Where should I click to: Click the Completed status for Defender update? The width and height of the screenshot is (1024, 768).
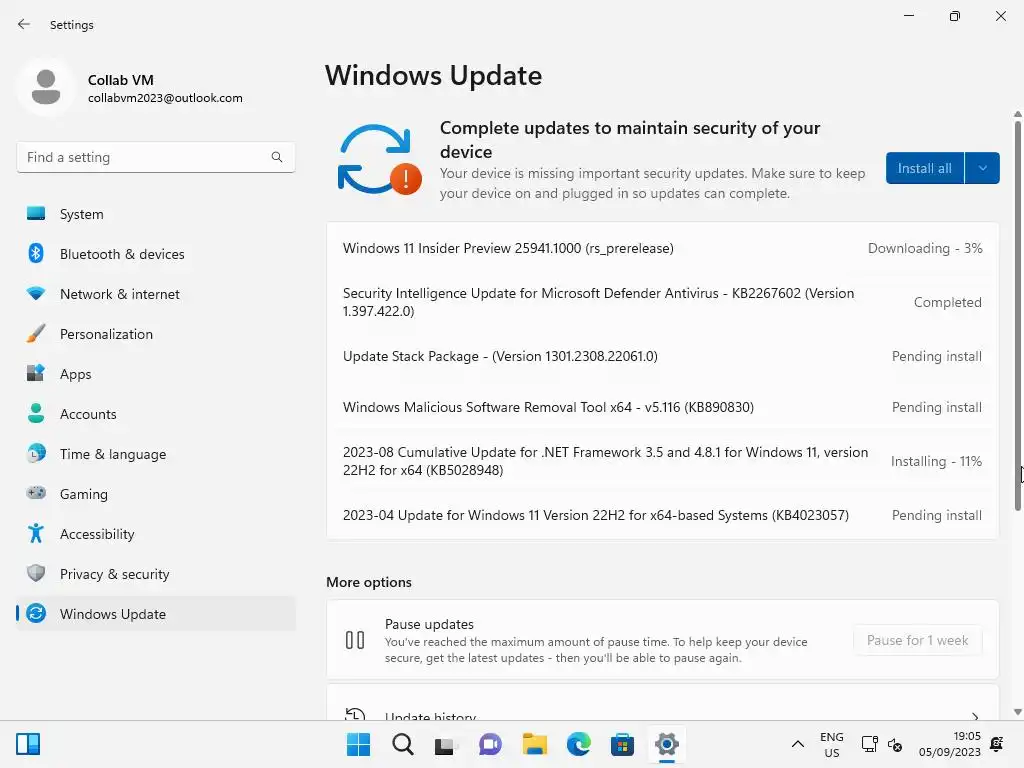947,302
